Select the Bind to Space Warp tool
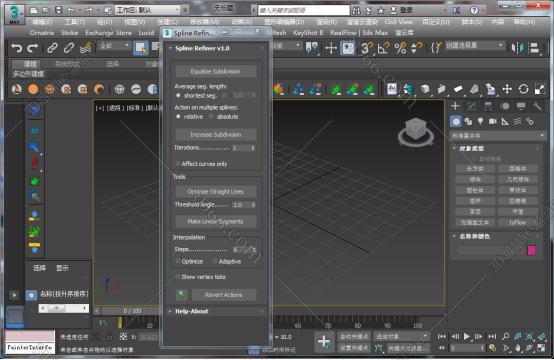 86,48
